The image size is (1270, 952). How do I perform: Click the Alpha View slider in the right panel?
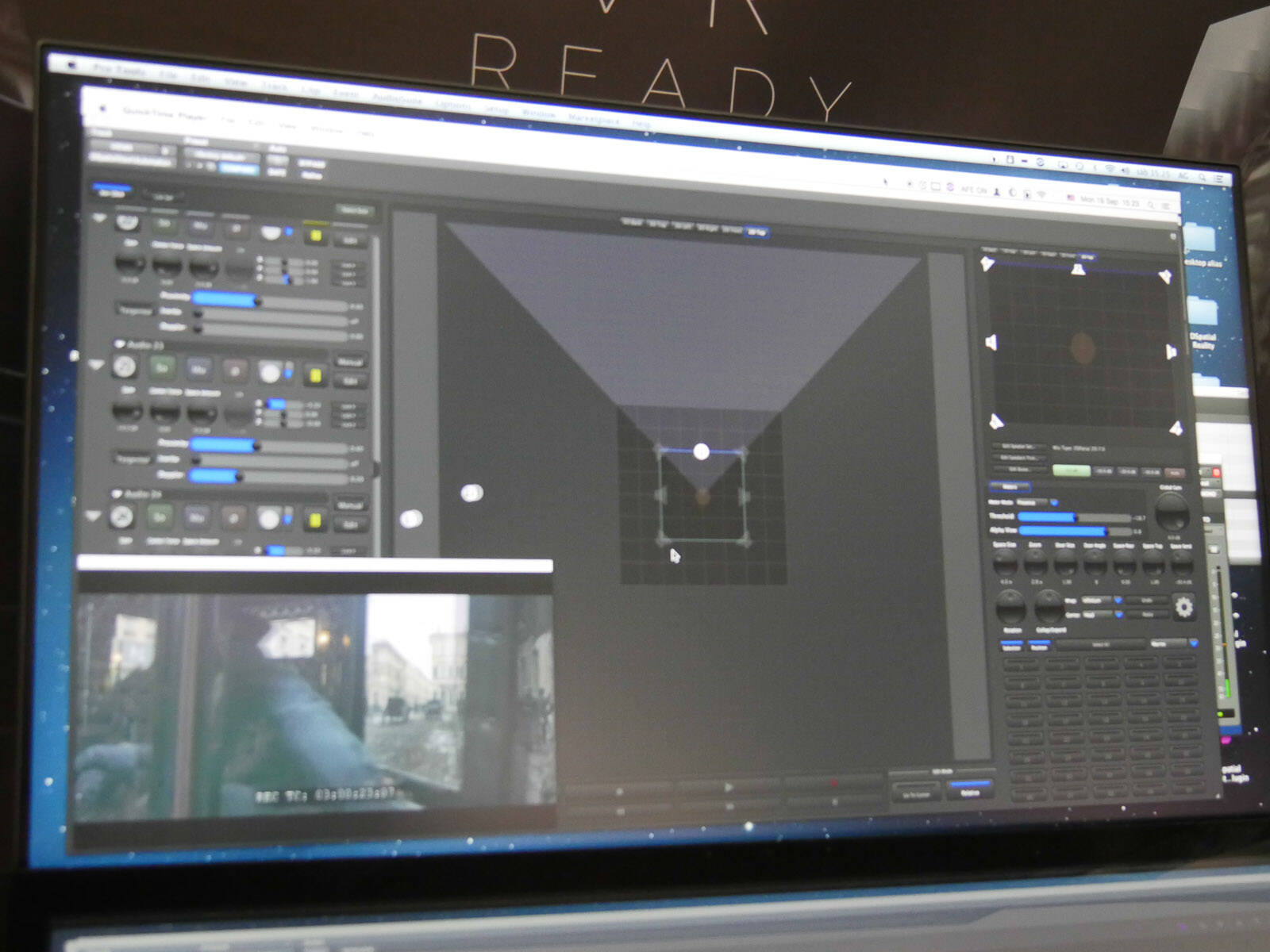(1075, 531)
